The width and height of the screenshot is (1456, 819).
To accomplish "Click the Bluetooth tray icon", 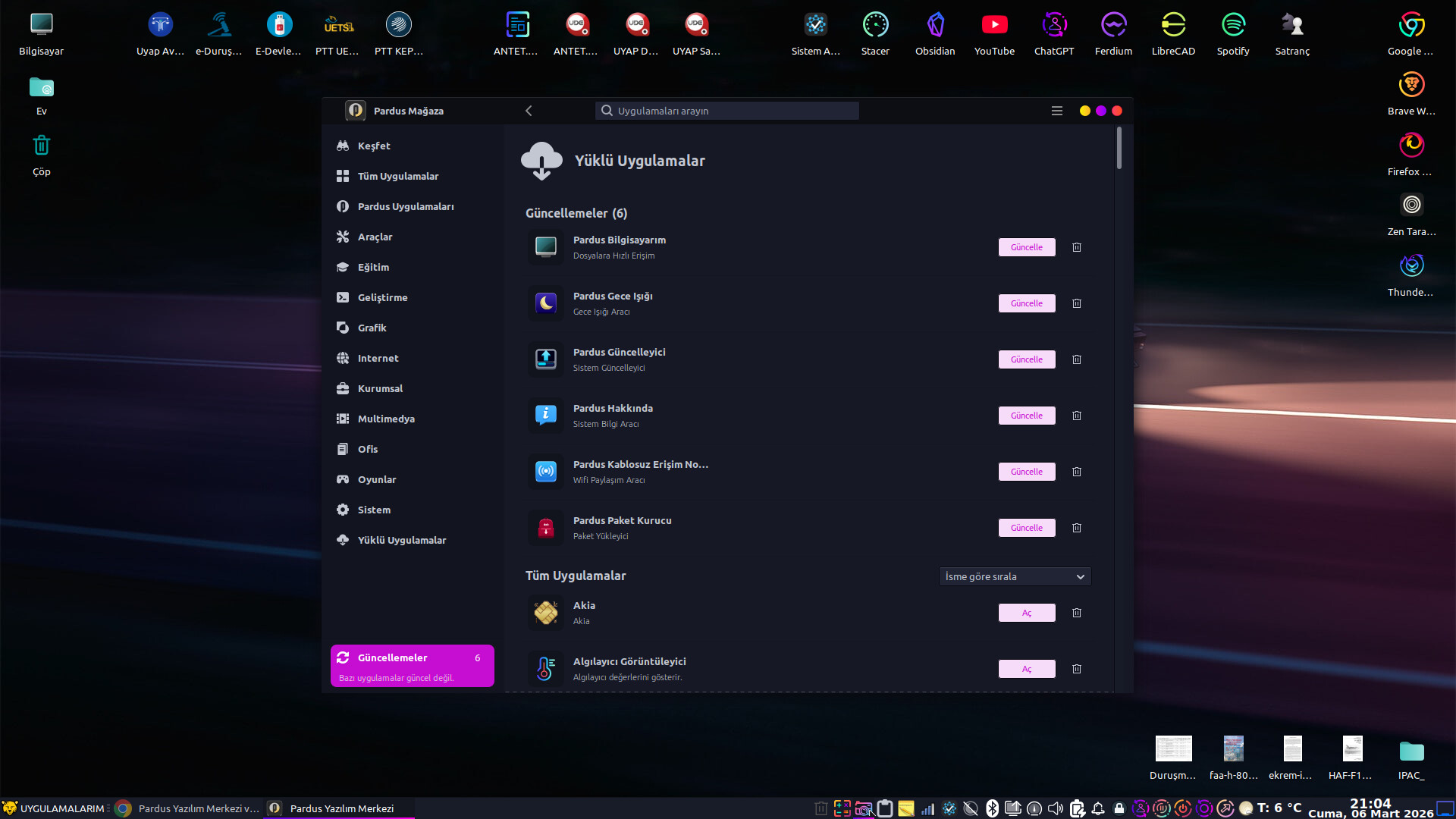I will coord(992,808).
